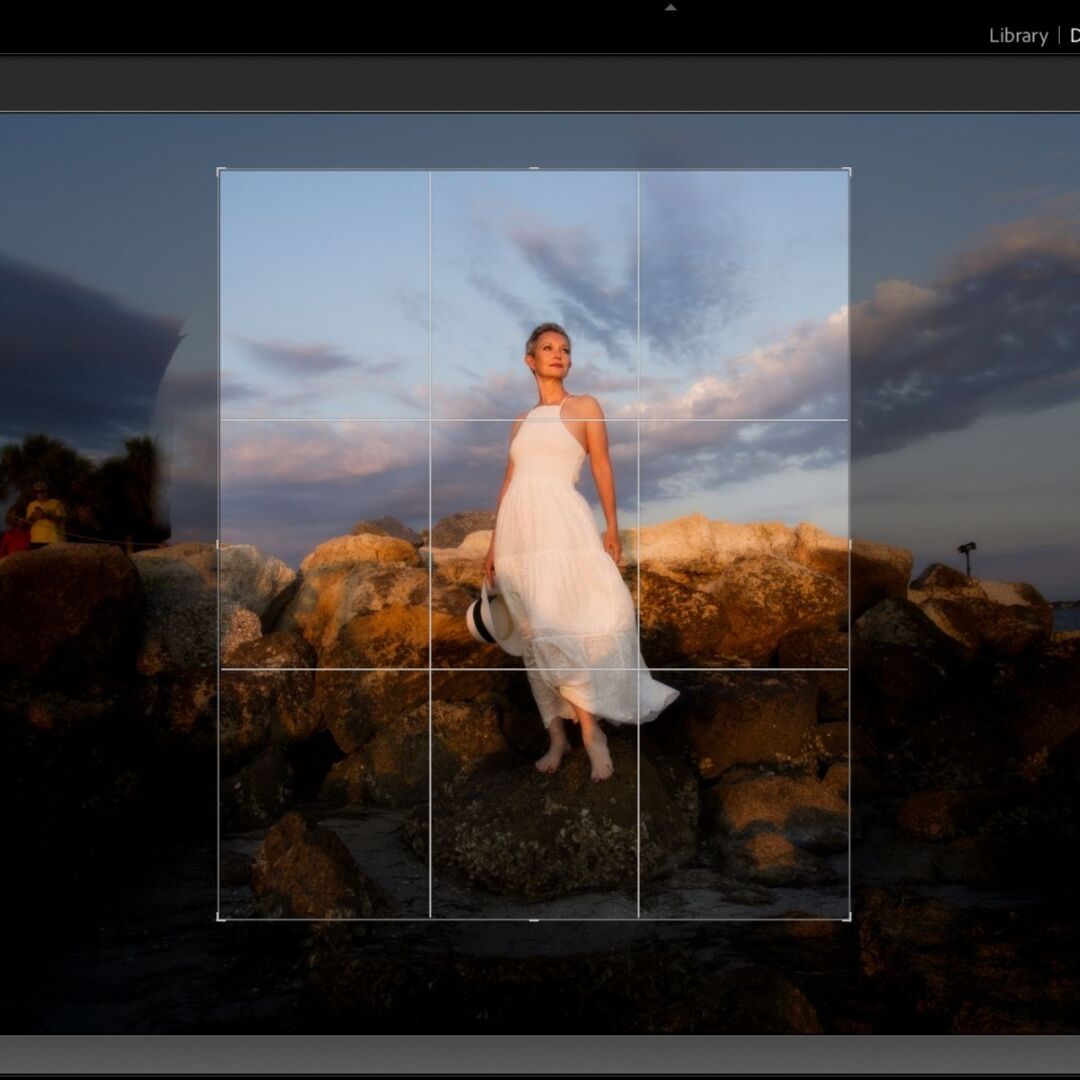Switch to the Library module
Screen dimensions: 1080x1080
(x=1016, y=36)
